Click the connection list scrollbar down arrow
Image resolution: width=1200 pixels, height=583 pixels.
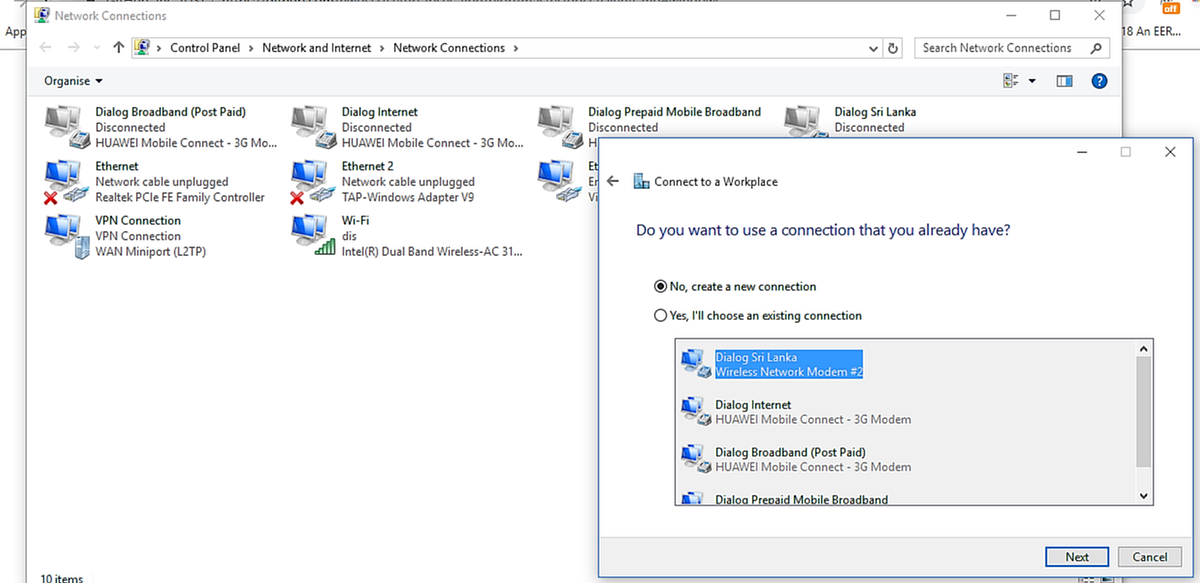coord(1145,495)
